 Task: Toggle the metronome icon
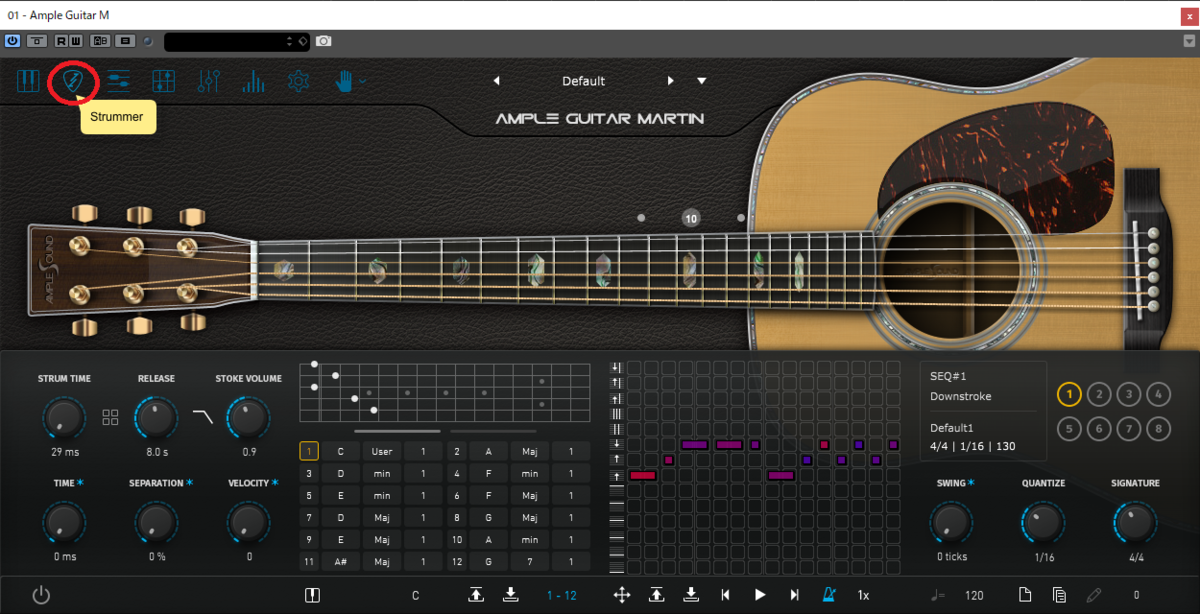pyautogui.click(x=829, y=595)
